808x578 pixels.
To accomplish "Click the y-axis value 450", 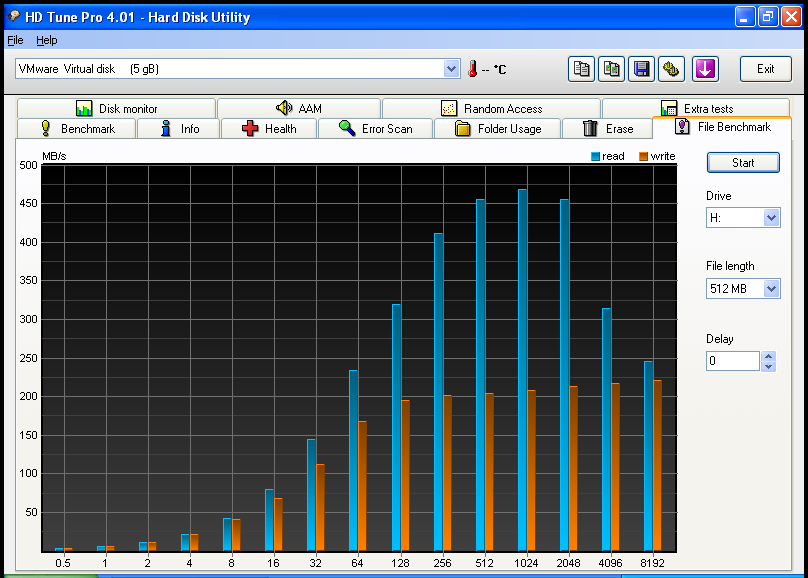I will [28, 203].
